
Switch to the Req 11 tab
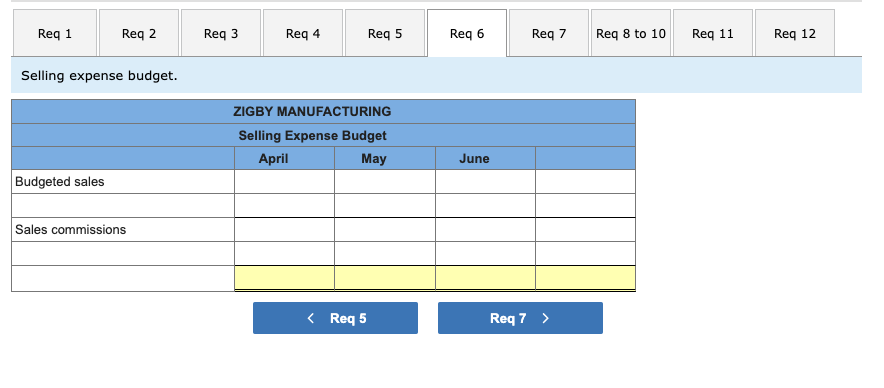click(713, 33)
